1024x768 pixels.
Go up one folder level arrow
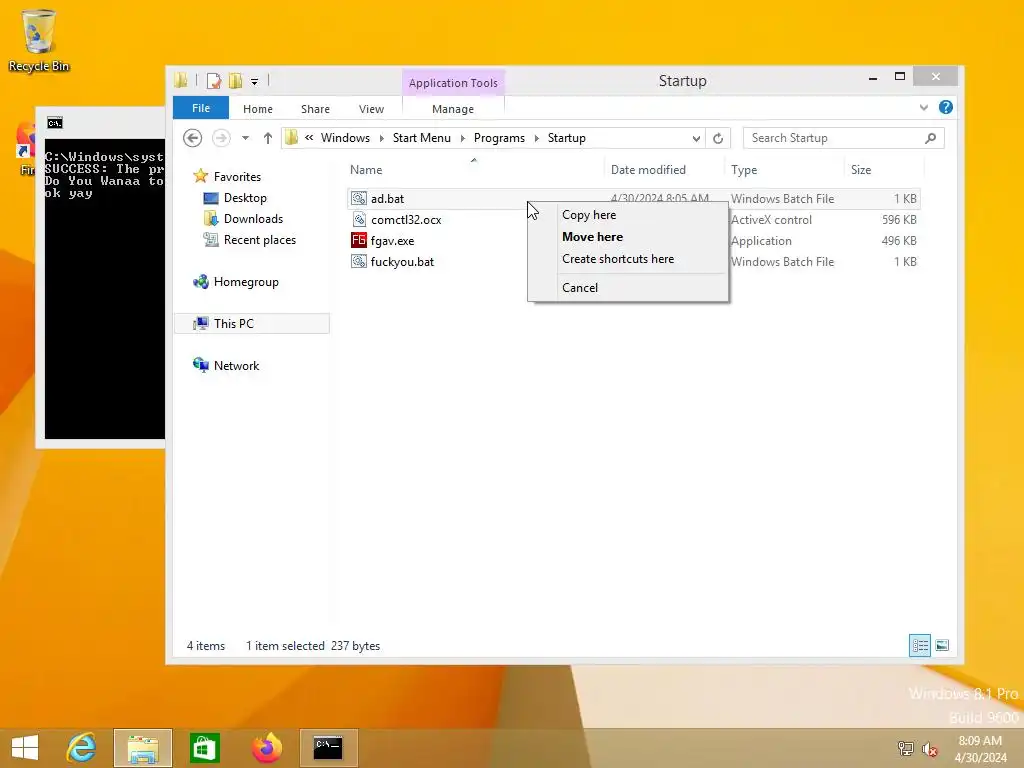[267, 138]
